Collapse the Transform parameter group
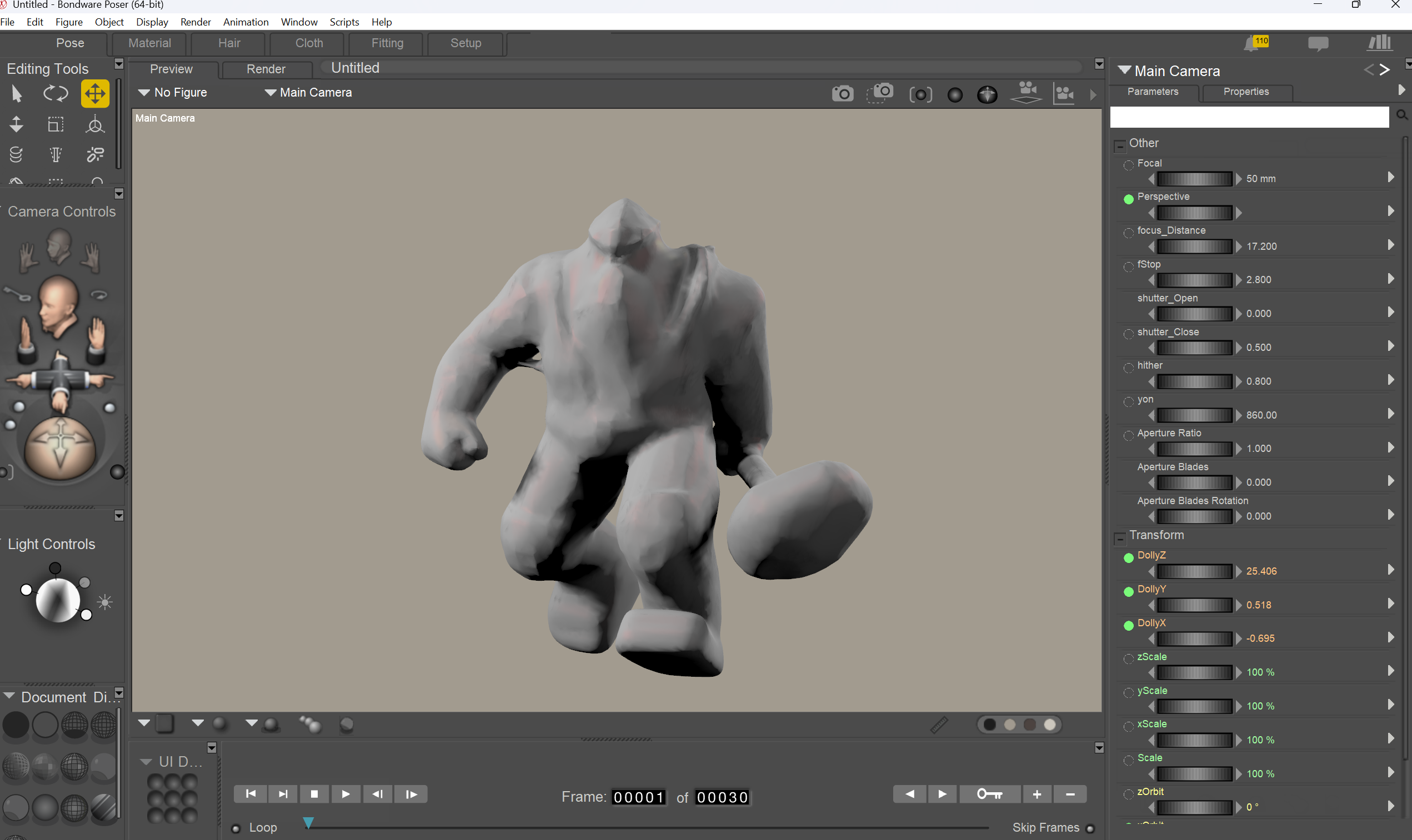This screenshot has height=840, width=1412. pyautogui.click(x=1119, y=539)
